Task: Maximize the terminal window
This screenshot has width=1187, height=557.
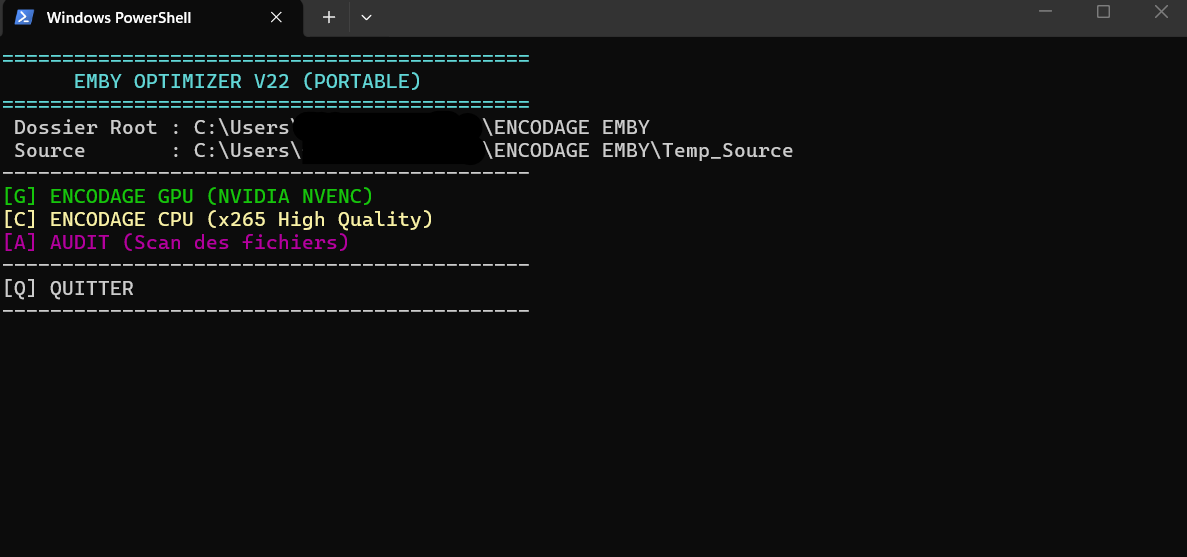Action: [1103, 12]
